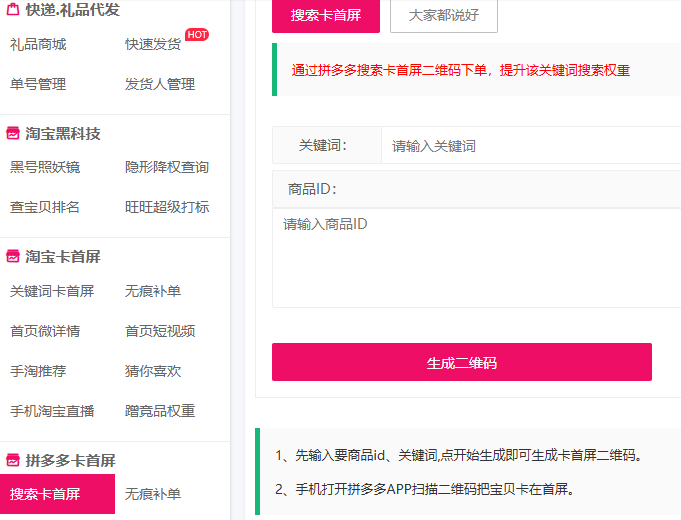Click the 拼多多卡首屏 section heading
Screen dimensions: 681x520
click(70, 460)
